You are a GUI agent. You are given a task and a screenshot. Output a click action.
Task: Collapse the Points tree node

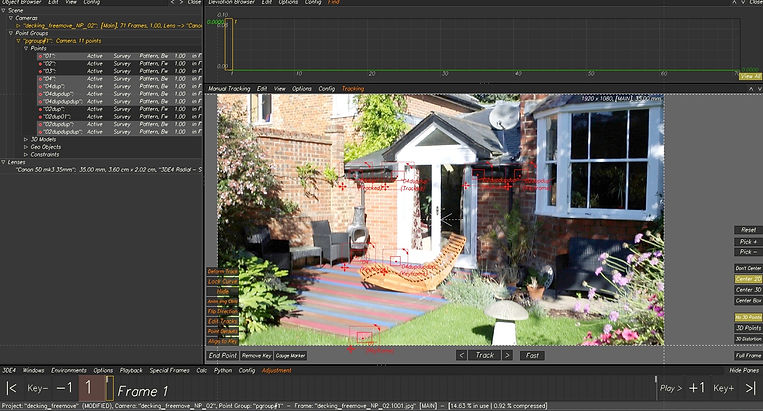pos(26,48)
